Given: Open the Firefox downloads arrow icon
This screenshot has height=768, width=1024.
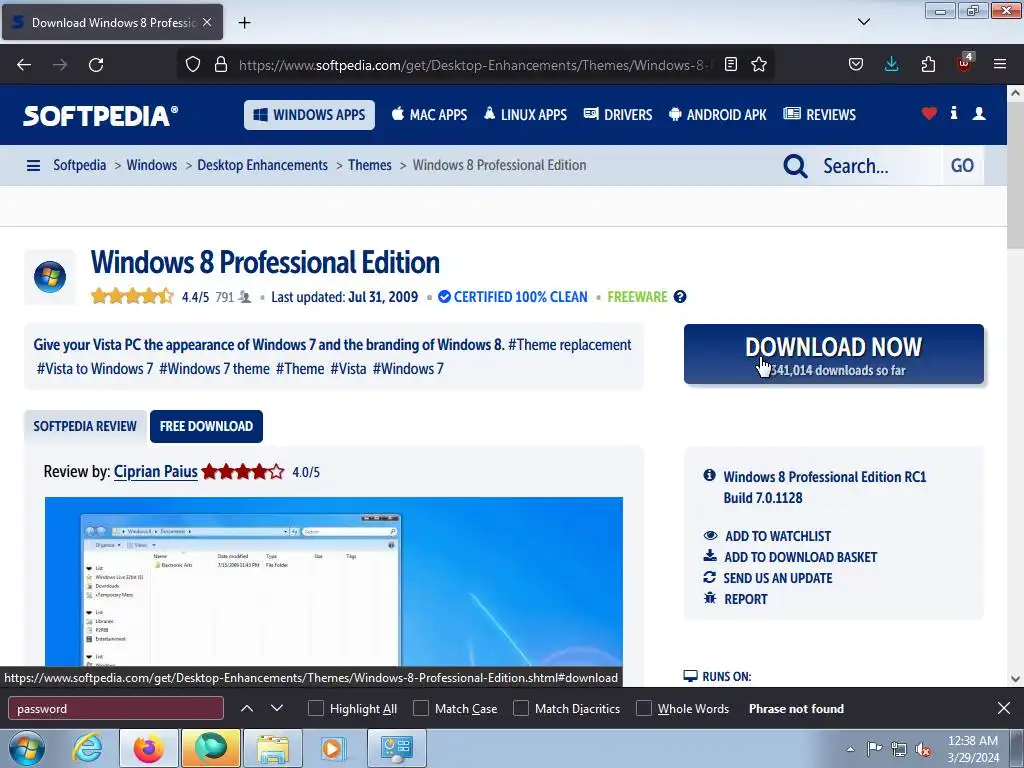Looking at the screenshot, I should coord(891,64).
